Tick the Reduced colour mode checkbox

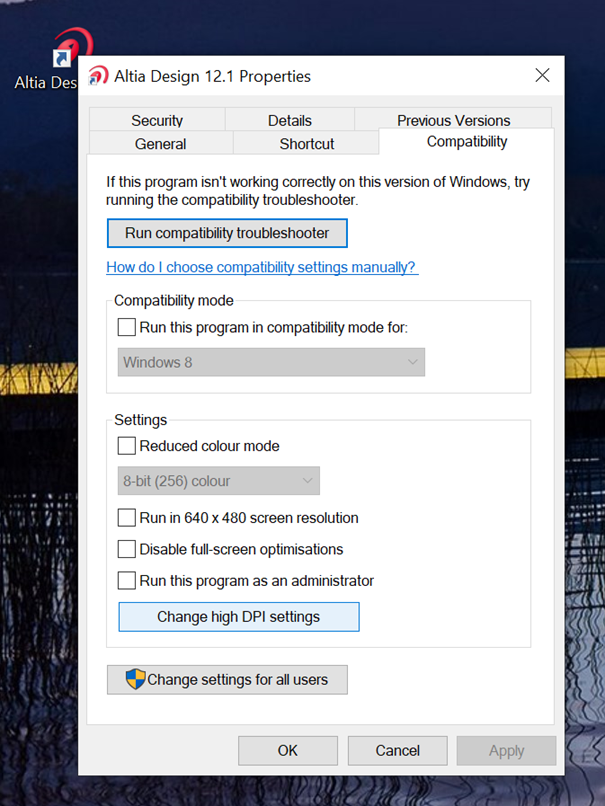[126, 446]
